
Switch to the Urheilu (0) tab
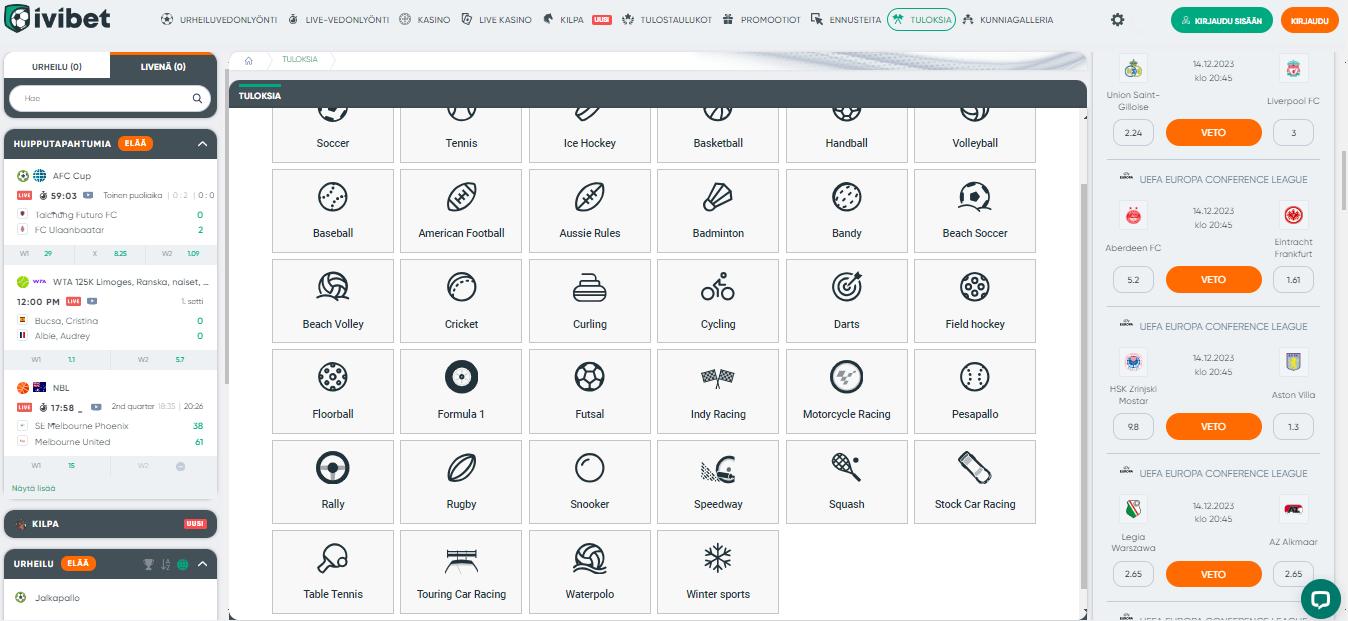[57, 67]
